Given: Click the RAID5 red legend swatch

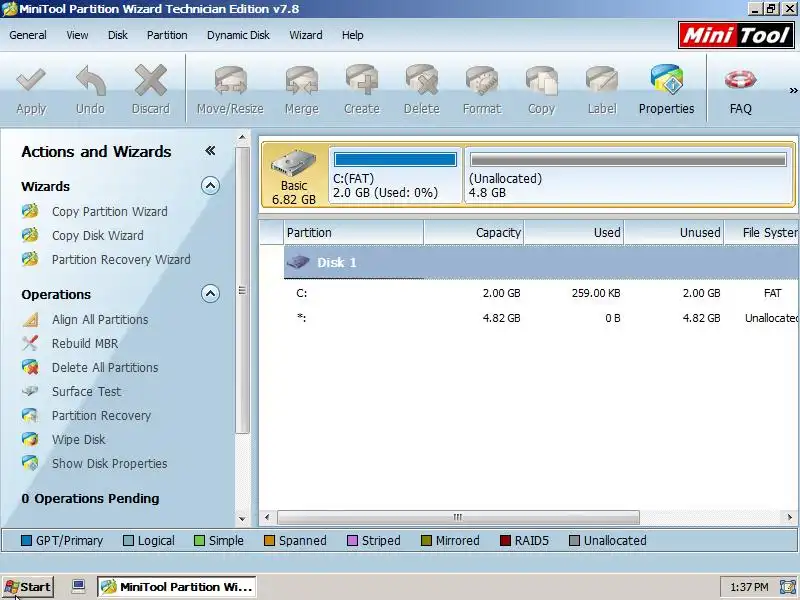Looking at the screenshot, I should pos(505,540).
